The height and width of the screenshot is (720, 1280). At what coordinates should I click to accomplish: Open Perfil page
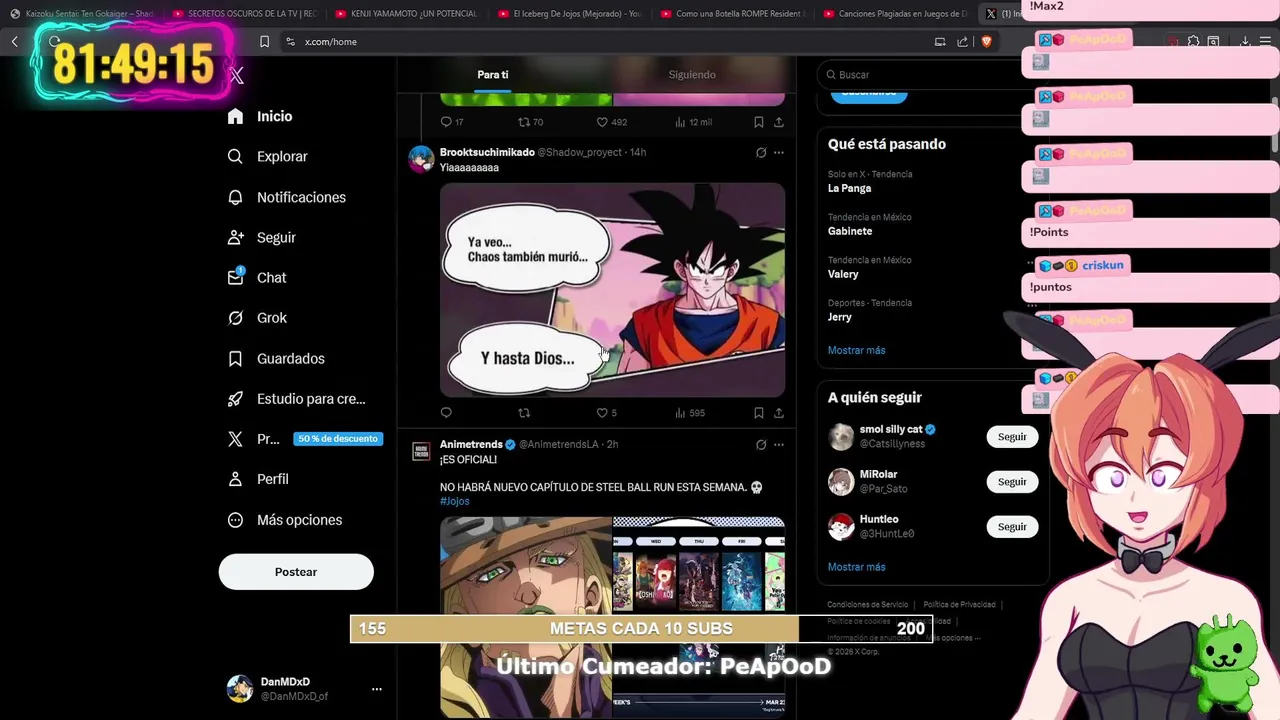(258, 479)
